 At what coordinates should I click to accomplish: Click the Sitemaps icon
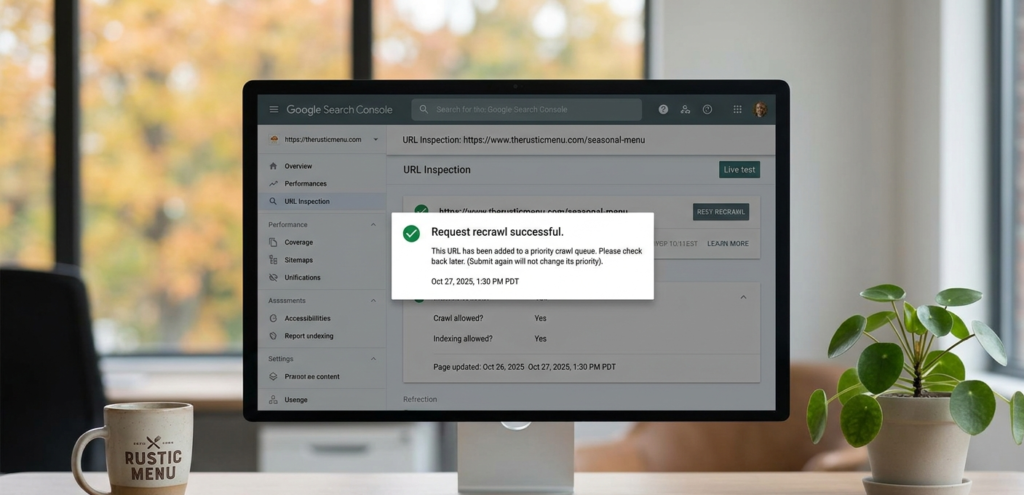[273, 260]
